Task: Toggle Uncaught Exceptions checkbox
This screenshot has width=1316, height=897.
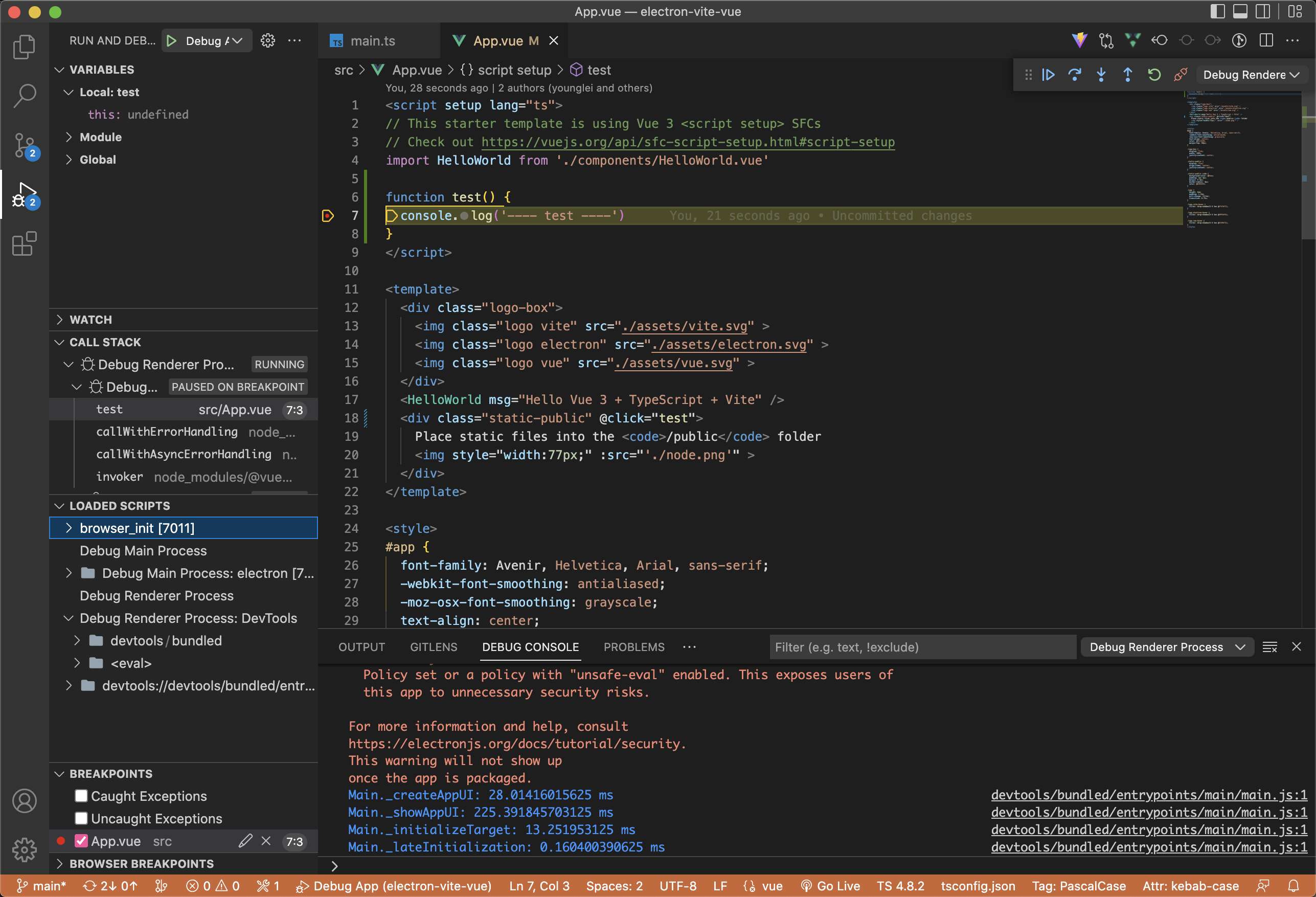Action: [81, 818]
